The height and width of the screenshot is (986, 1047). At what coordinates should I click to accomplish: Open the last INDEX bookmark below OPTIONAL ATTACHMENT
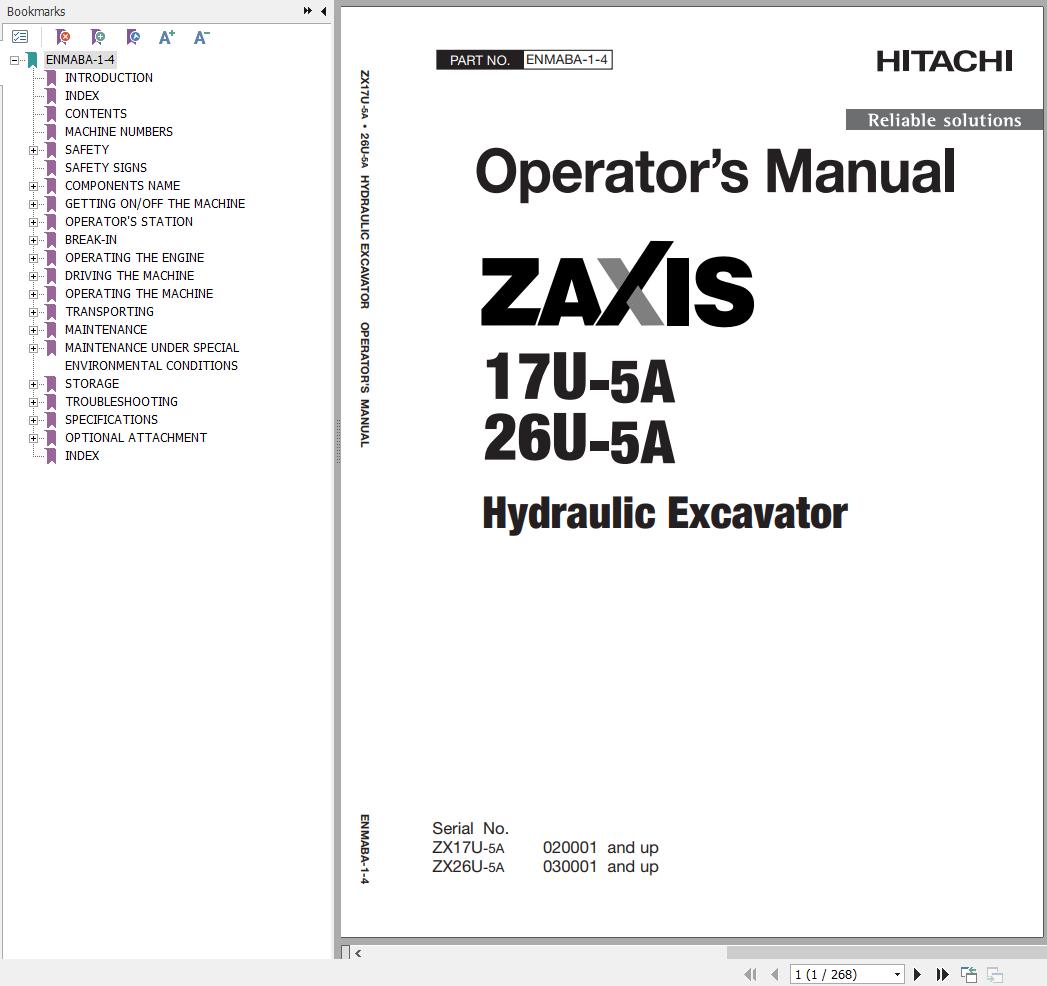coord(82,457)
